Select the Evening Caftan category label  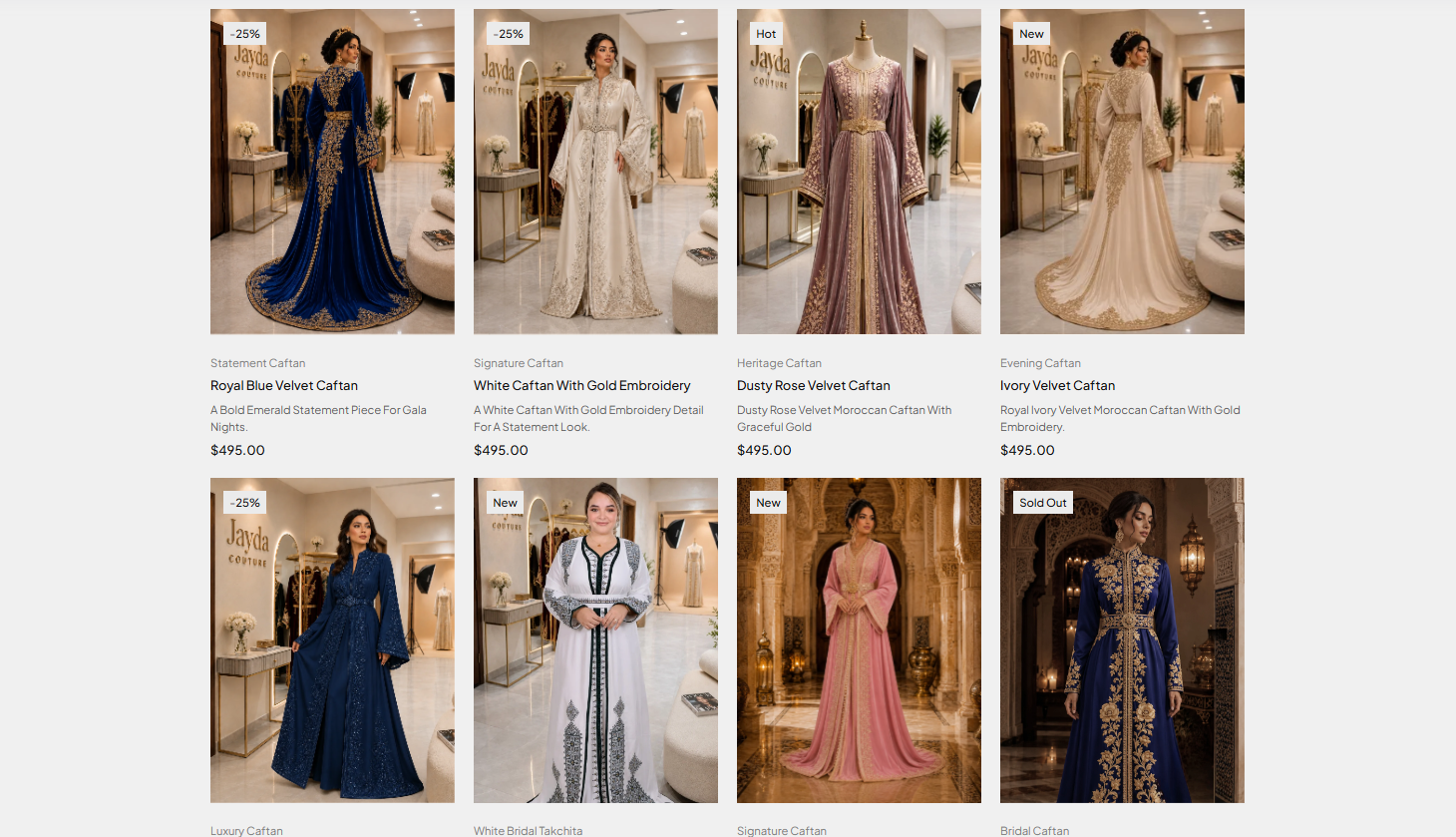click(1040, 363)
